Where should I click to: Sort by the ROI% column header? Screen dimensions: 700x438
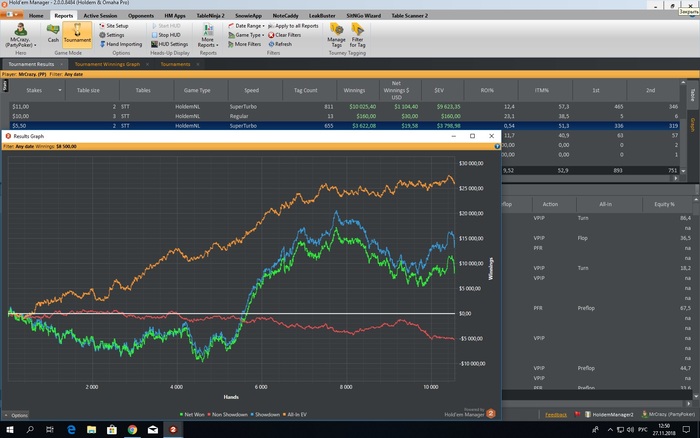(487, 90)
